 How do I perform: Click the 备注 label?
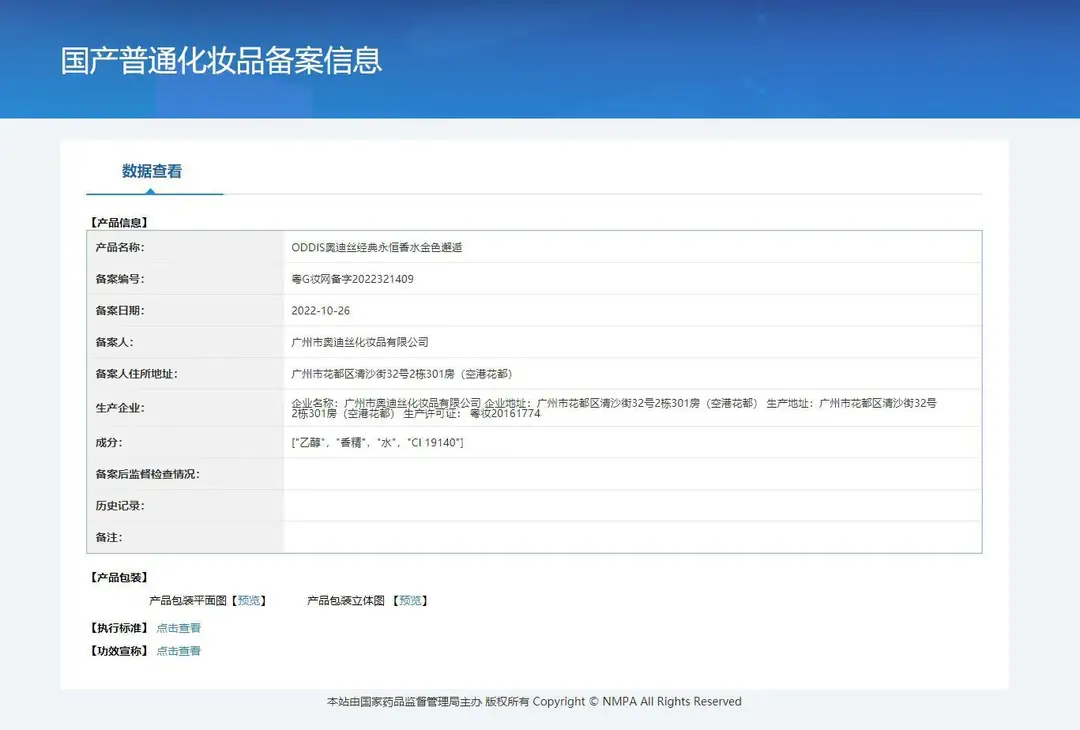click(x=109, y=537)
